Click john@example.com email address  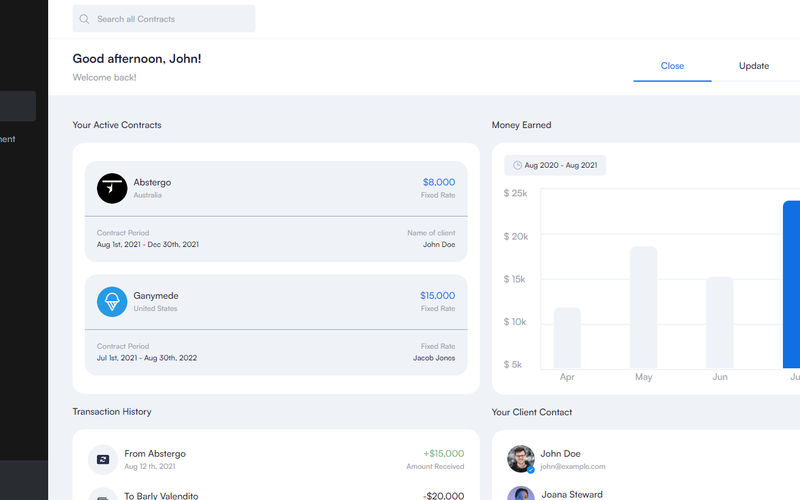tap(573, 466)
